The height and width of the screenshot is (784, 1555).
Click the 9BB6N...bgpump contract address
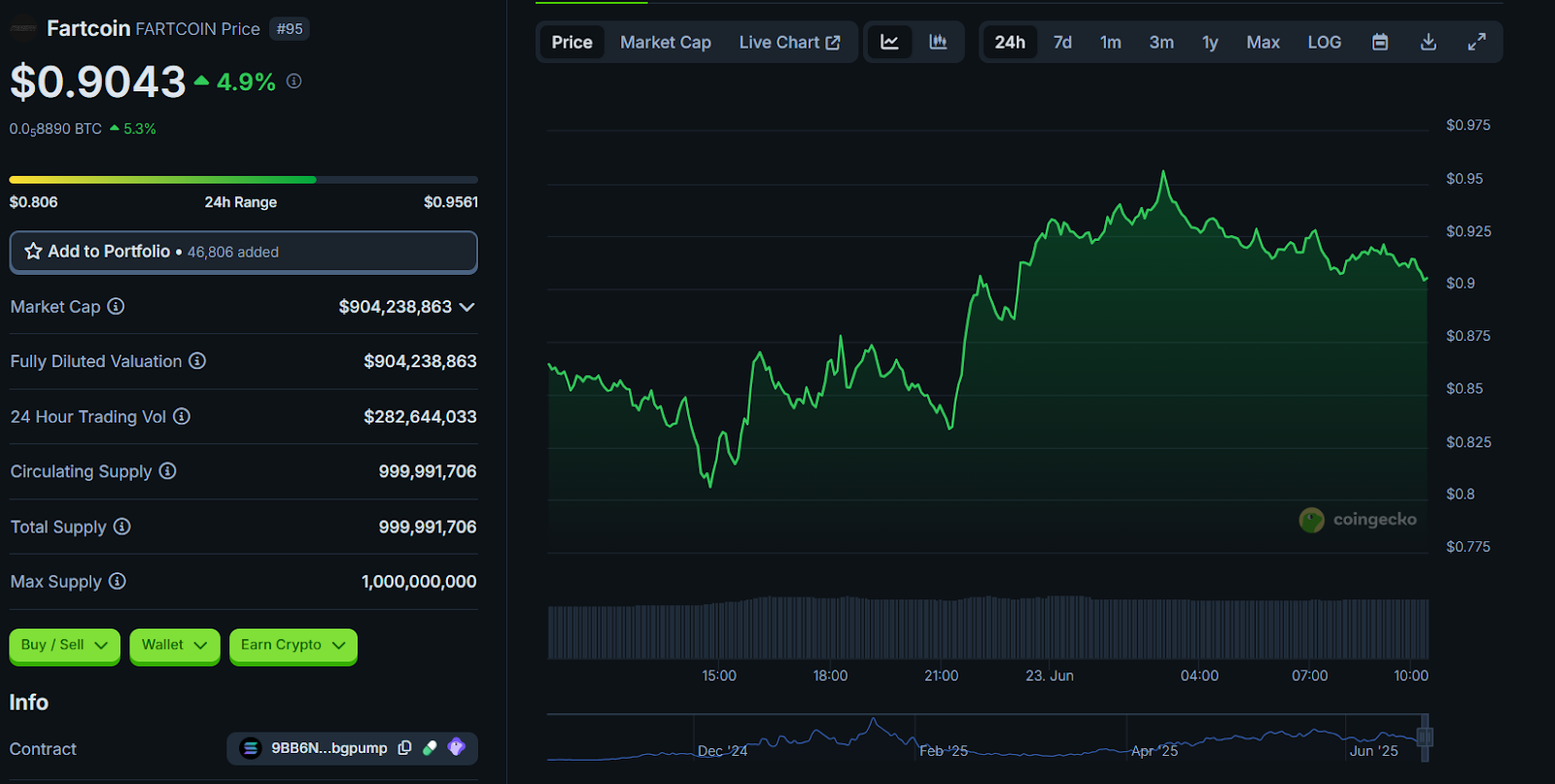click(x=329, y=748)
